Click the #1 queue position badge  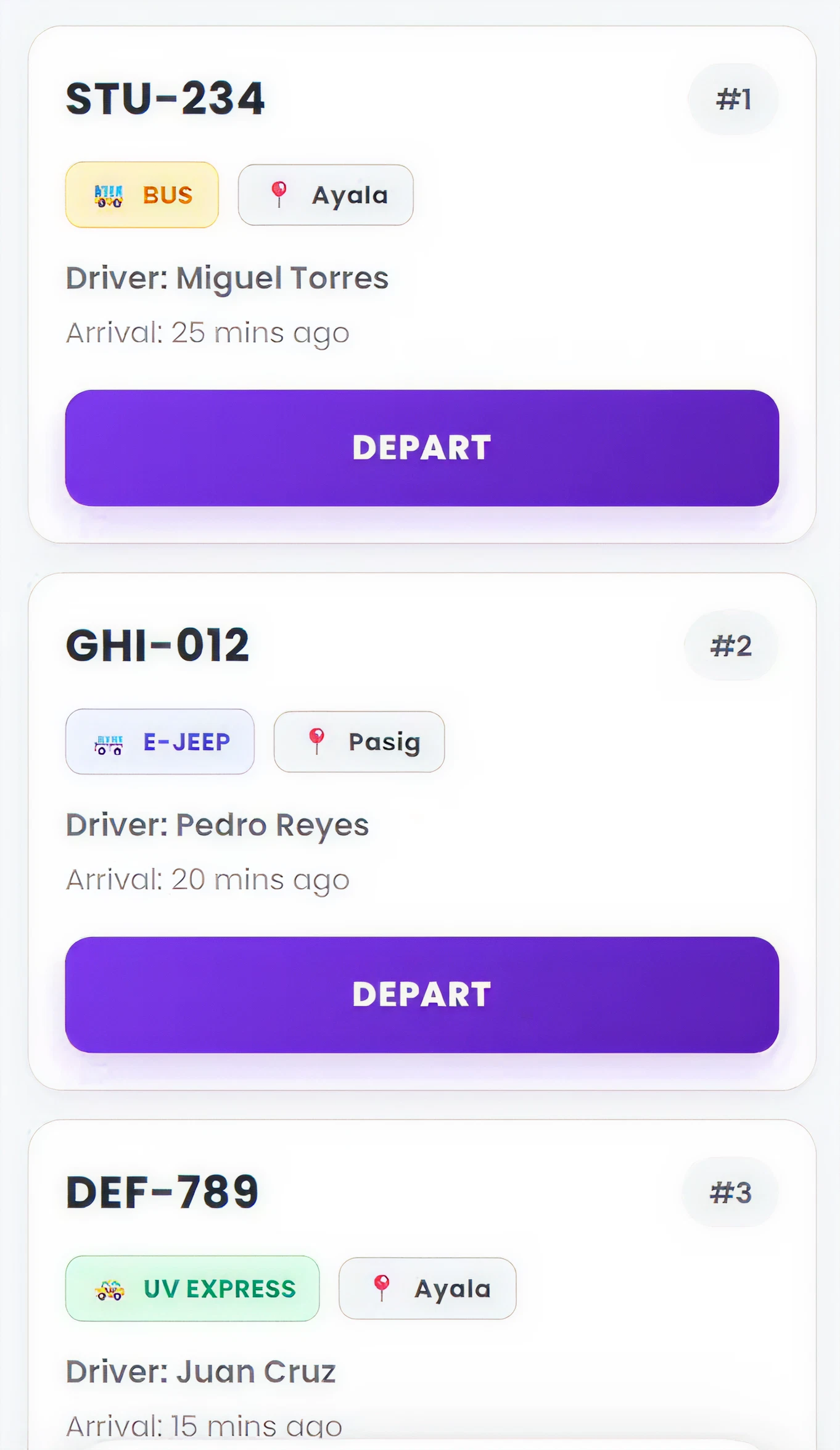pos(733,99)
